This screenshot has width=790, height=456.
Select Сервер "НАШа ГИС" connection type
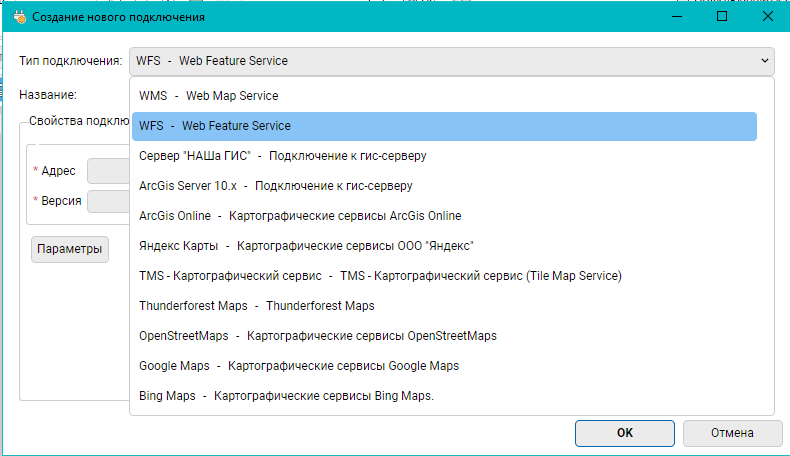click(283, 156)
